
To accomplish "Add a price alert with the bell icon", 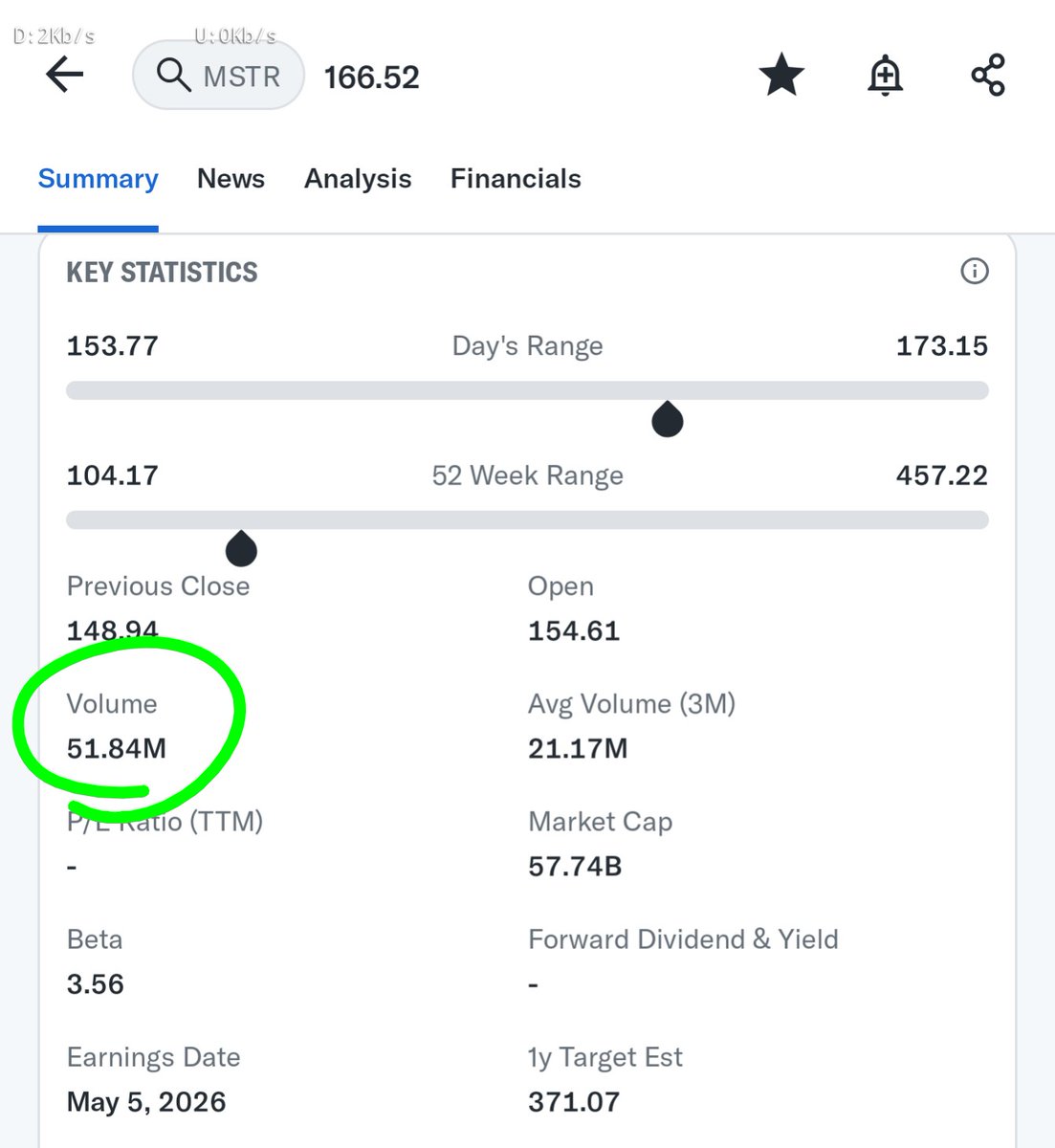I will click(x=885, y=75).
